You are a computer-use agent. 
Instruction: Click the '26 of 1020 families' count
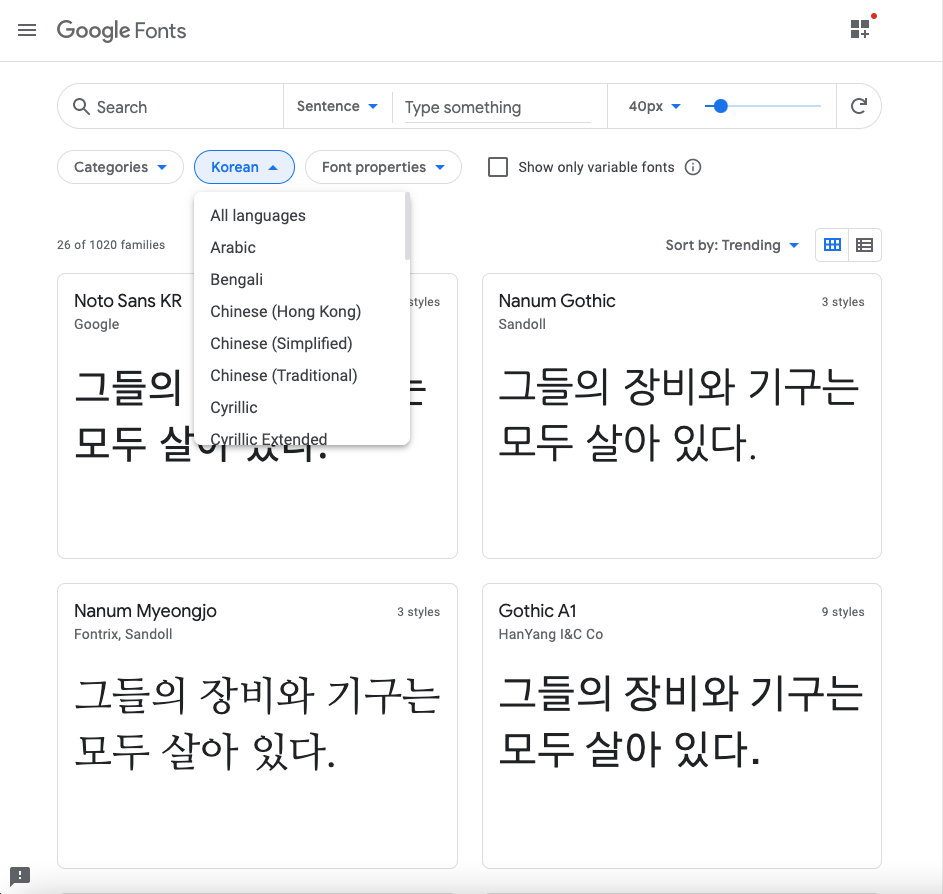pos(111,245)
